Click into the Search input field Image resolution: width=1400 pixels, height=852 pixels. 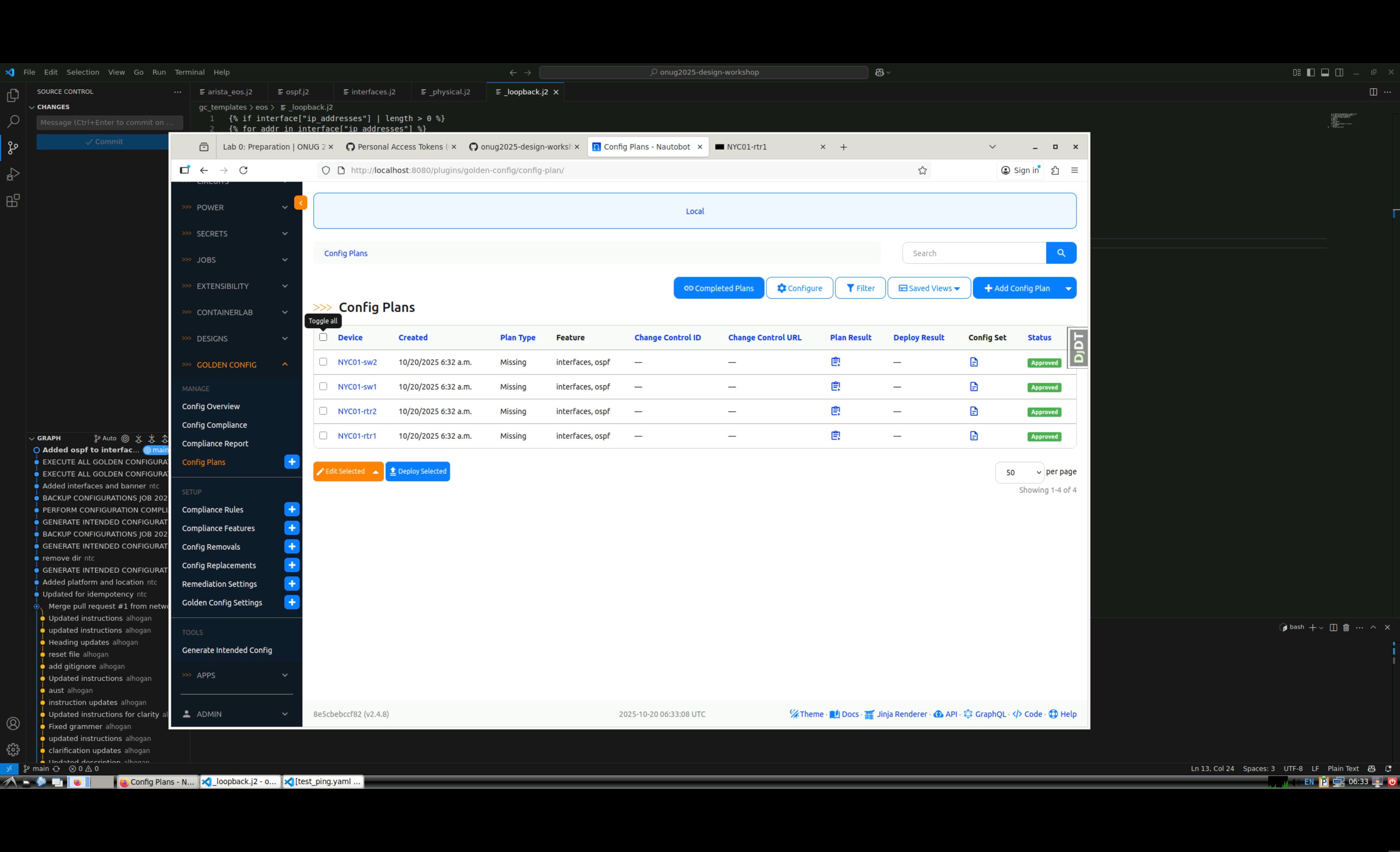pos(973,253)
